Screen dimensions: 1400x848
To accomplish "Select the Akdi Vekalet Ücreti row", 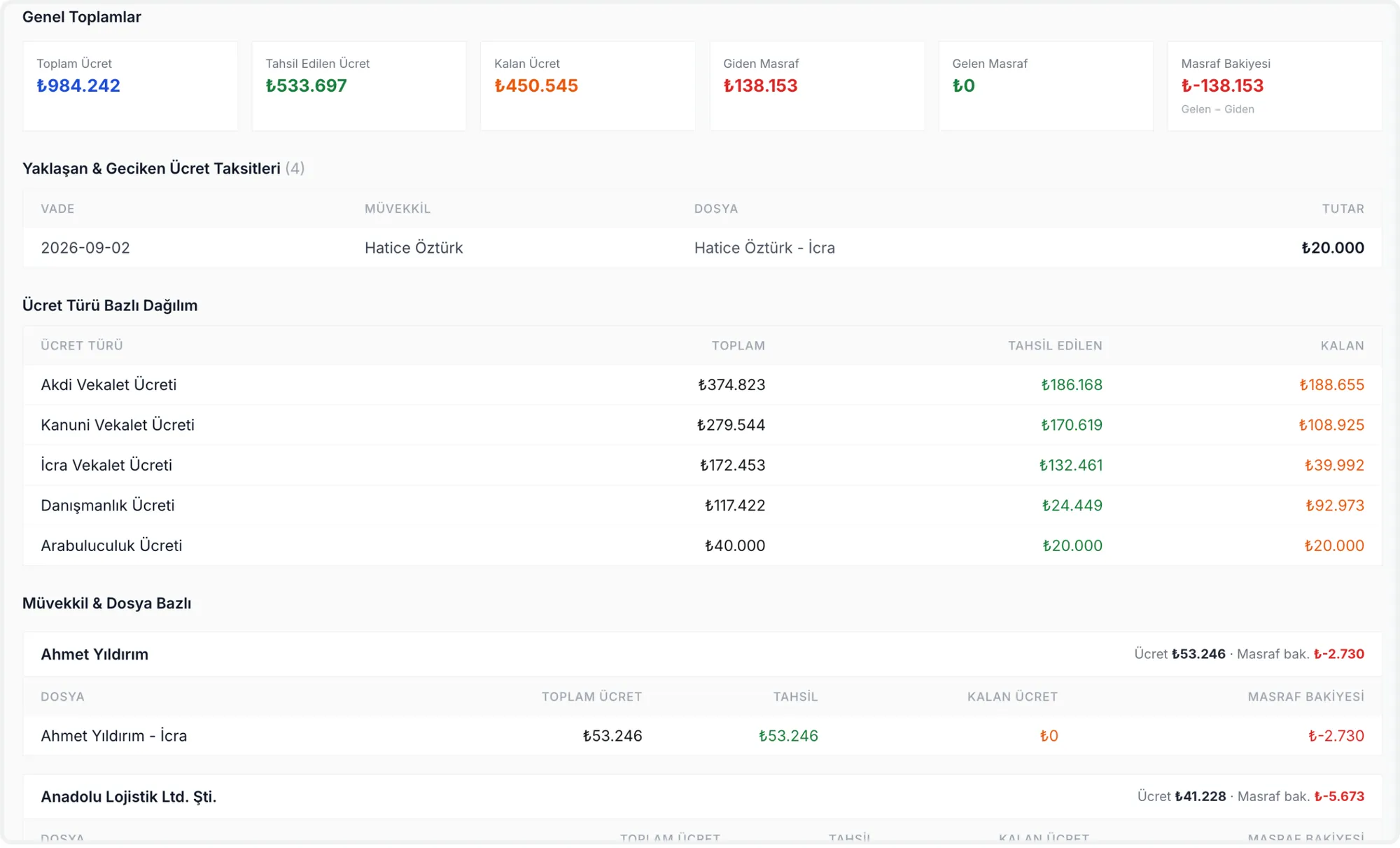I will 702,385.
